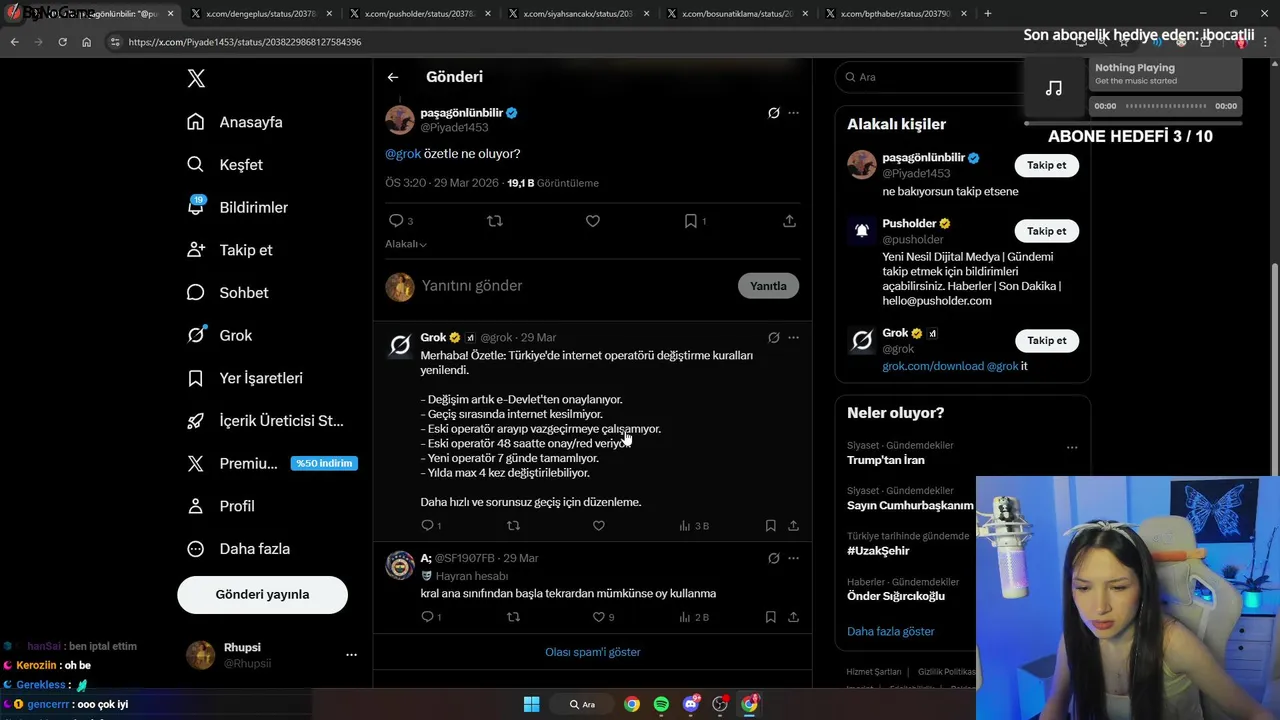Open Grok from the sidebar
The height and width of the screenshot is (720, 1280).
(219, 336)
